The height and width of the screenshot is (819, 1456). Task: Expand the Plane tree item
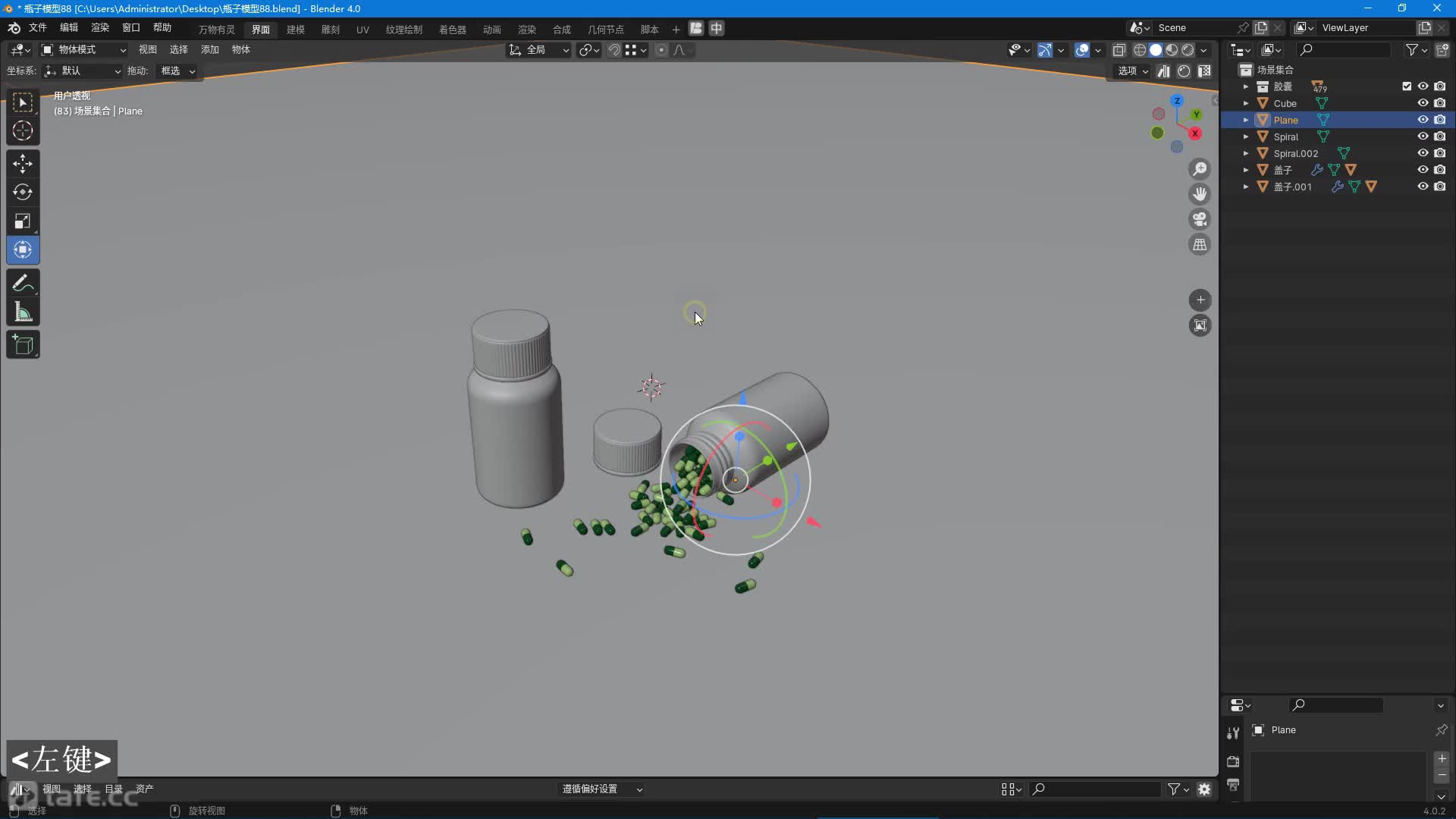click(1245, 120)
